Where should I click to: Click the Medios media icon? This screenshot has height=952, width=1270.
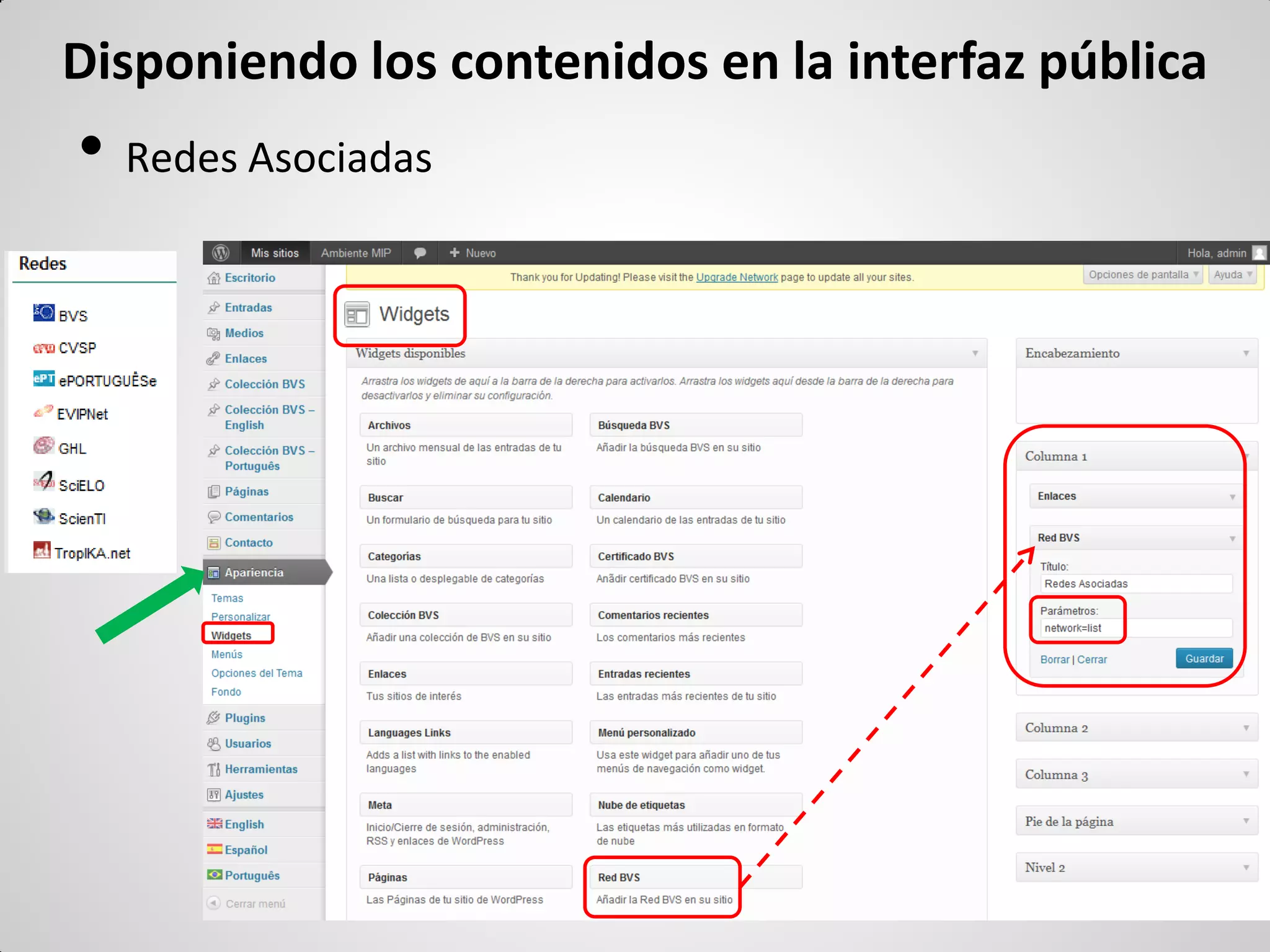pos(214,333)
